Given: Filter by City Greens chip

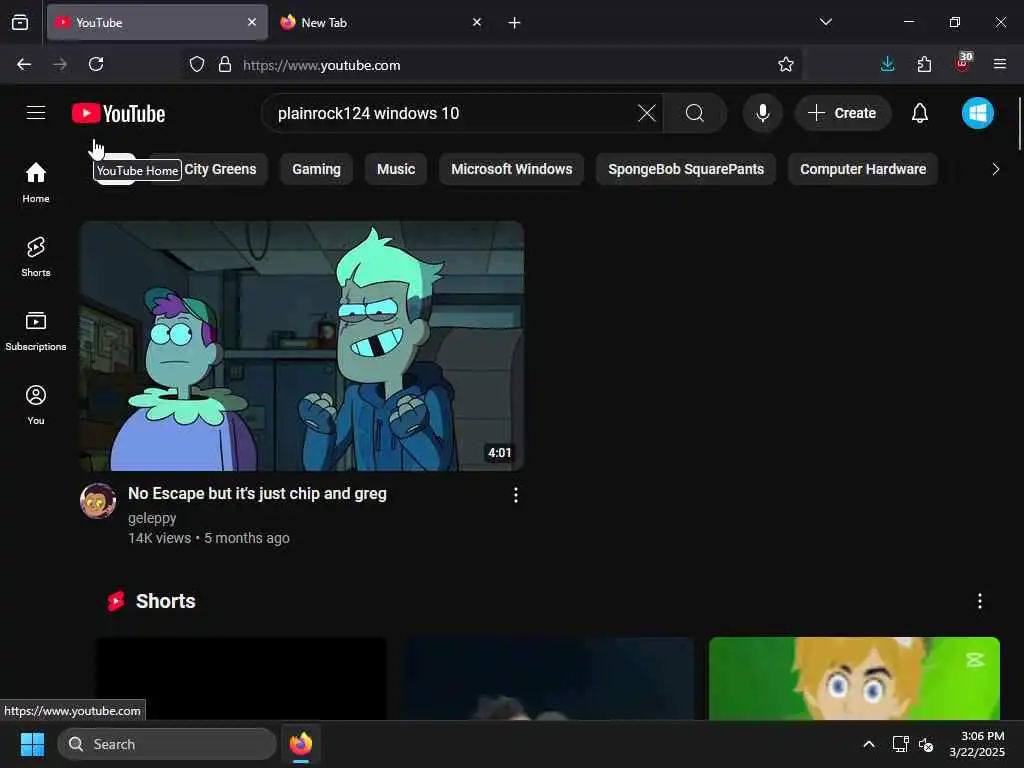Looking at the screenshot, I should click(x=219, y=169).
